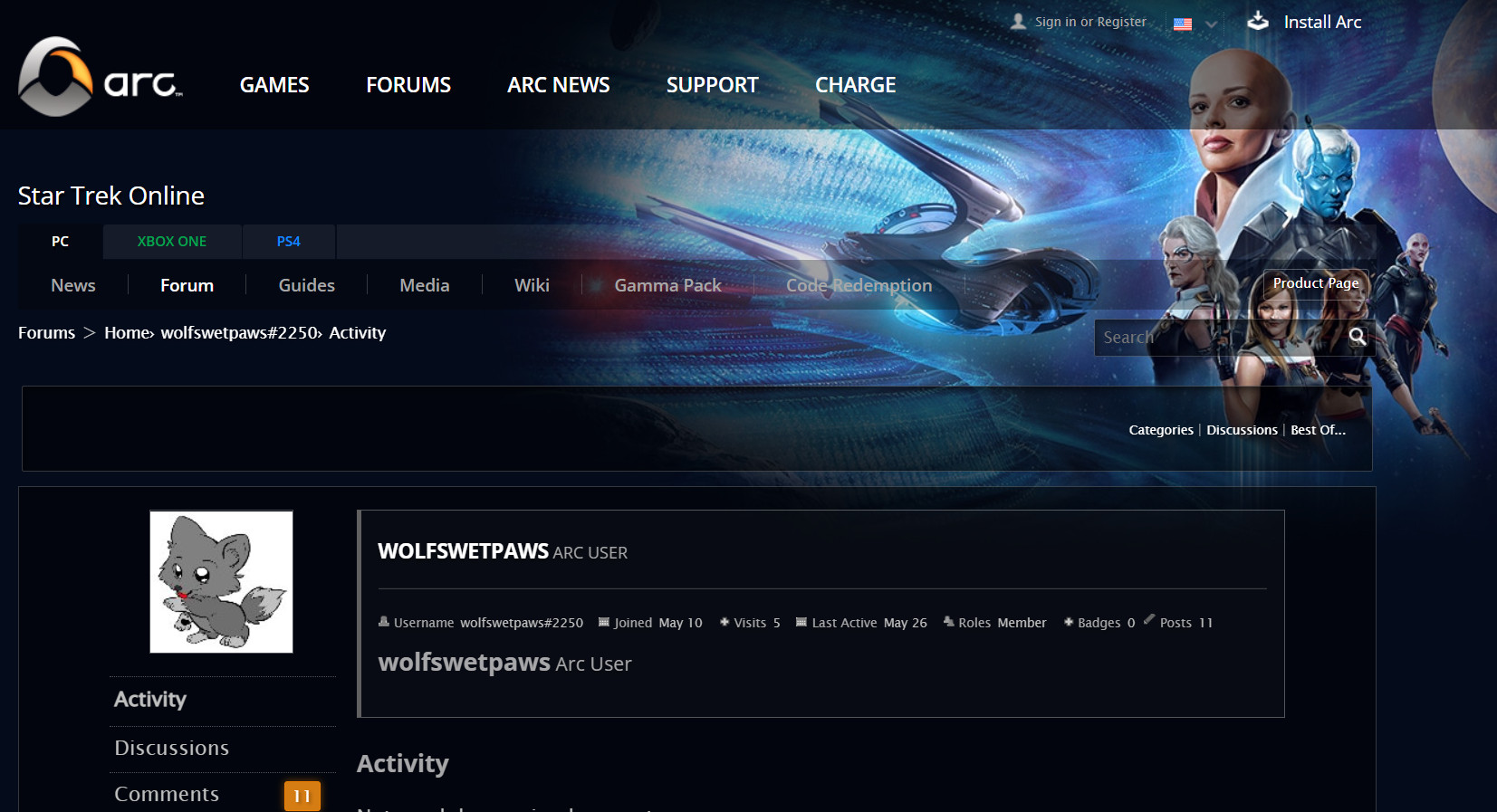Switch to the PS4 platform tab

(x=288, y=242)
